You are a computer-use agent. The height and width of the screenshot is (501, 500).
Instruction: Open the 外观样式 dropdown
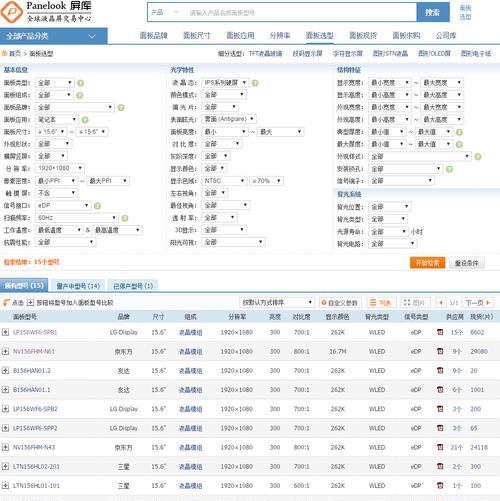tap(420, 156)
